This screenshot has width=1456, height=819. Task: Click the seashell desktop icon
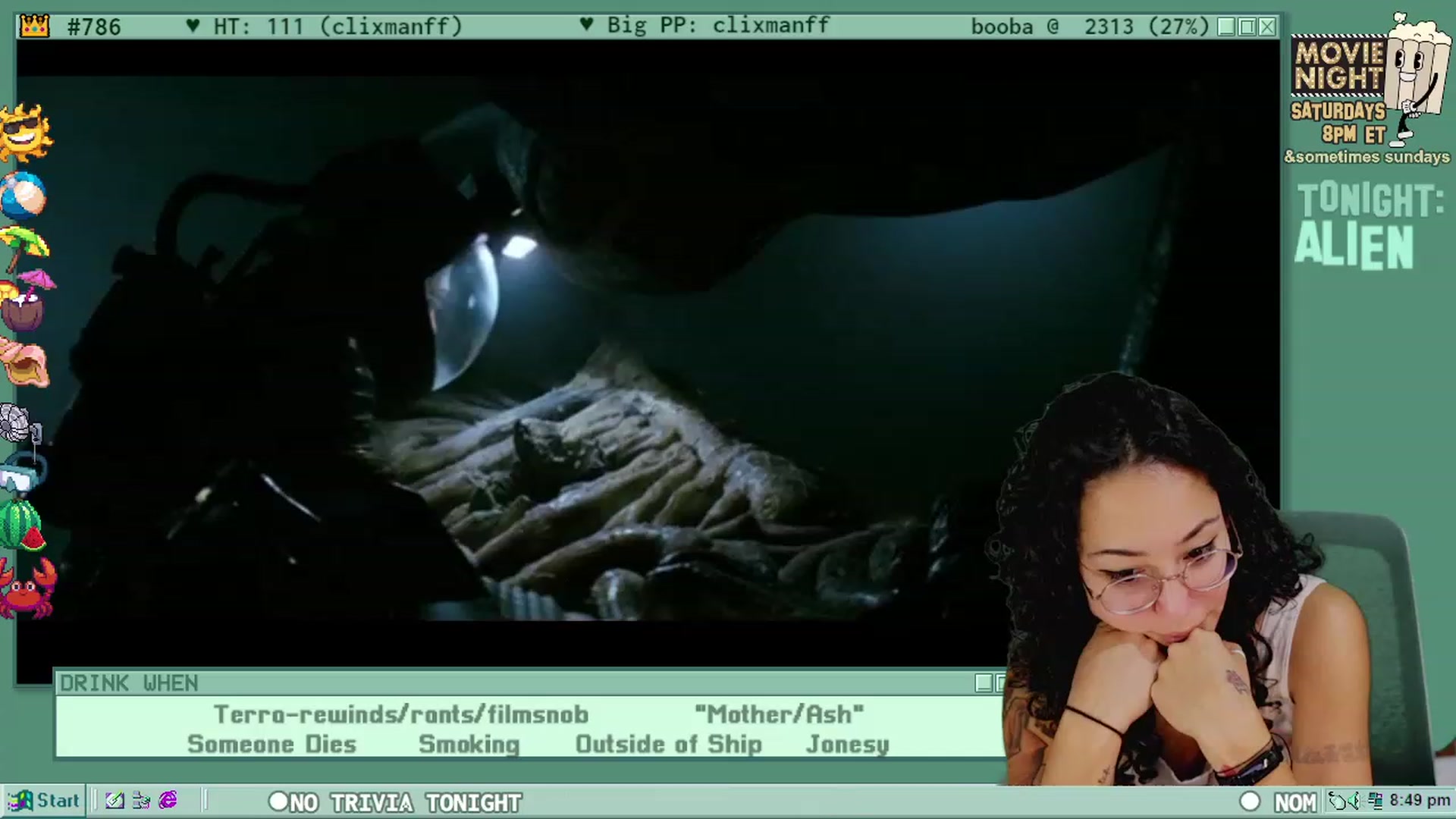(25, 363)
